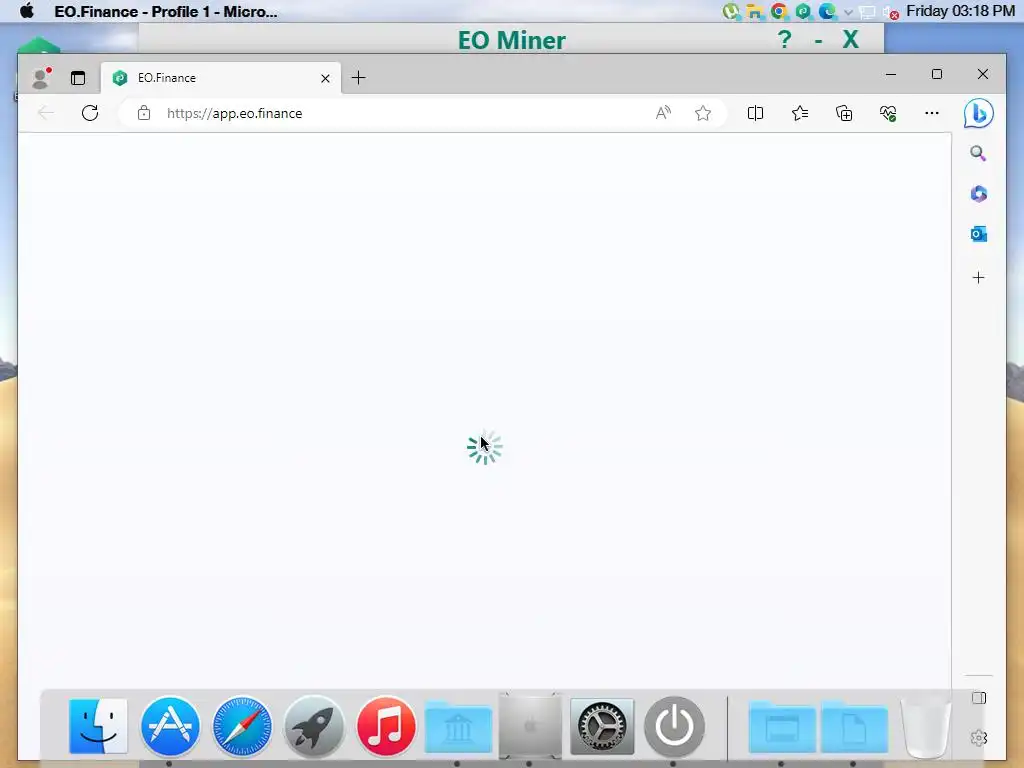
Task: Open Favorites list
Action: [x=799, y=113]
